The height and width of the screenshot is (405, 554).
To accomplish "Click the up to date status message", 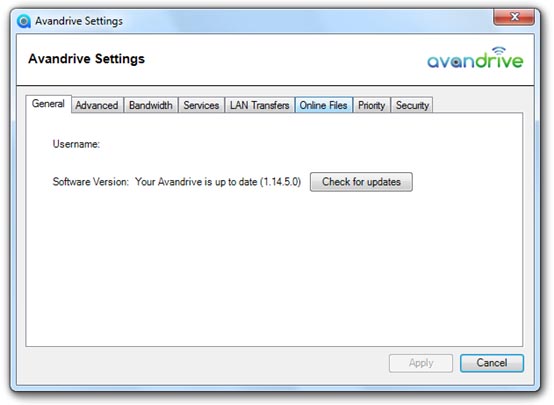I will [218, 182].
